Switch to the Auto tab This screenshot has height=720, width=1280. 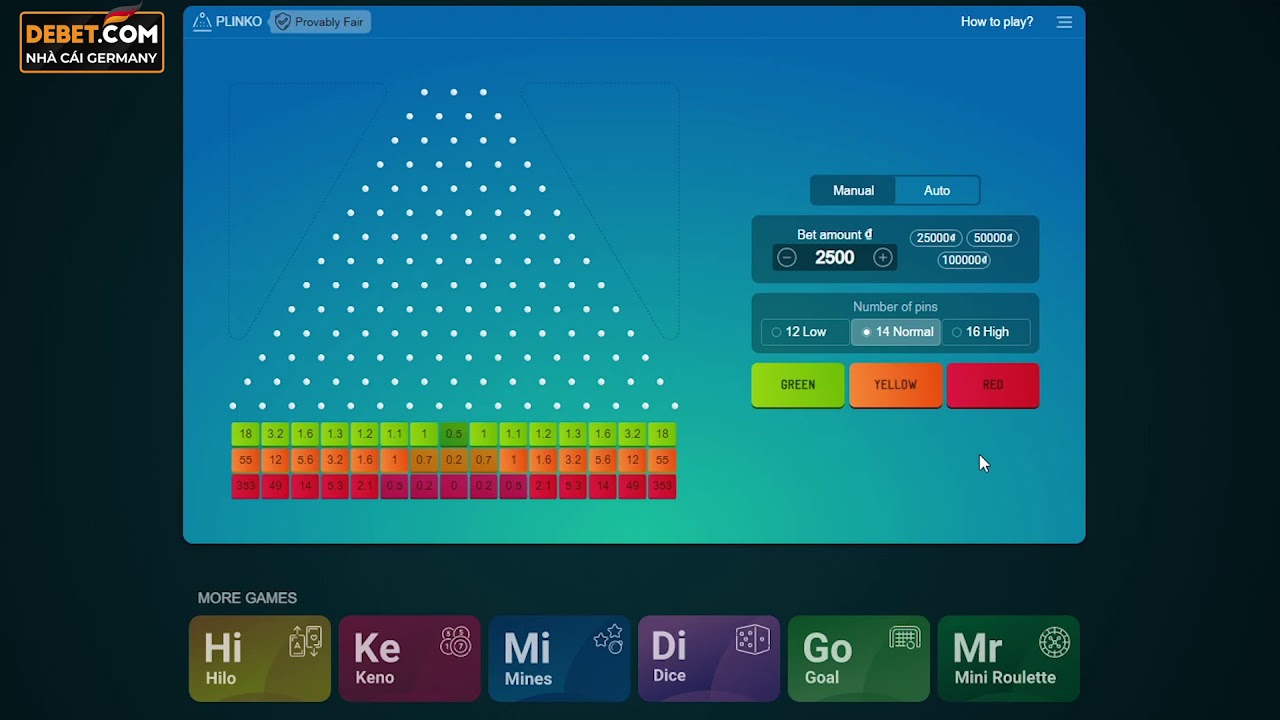pyautogui.click(x=937, y=190)
